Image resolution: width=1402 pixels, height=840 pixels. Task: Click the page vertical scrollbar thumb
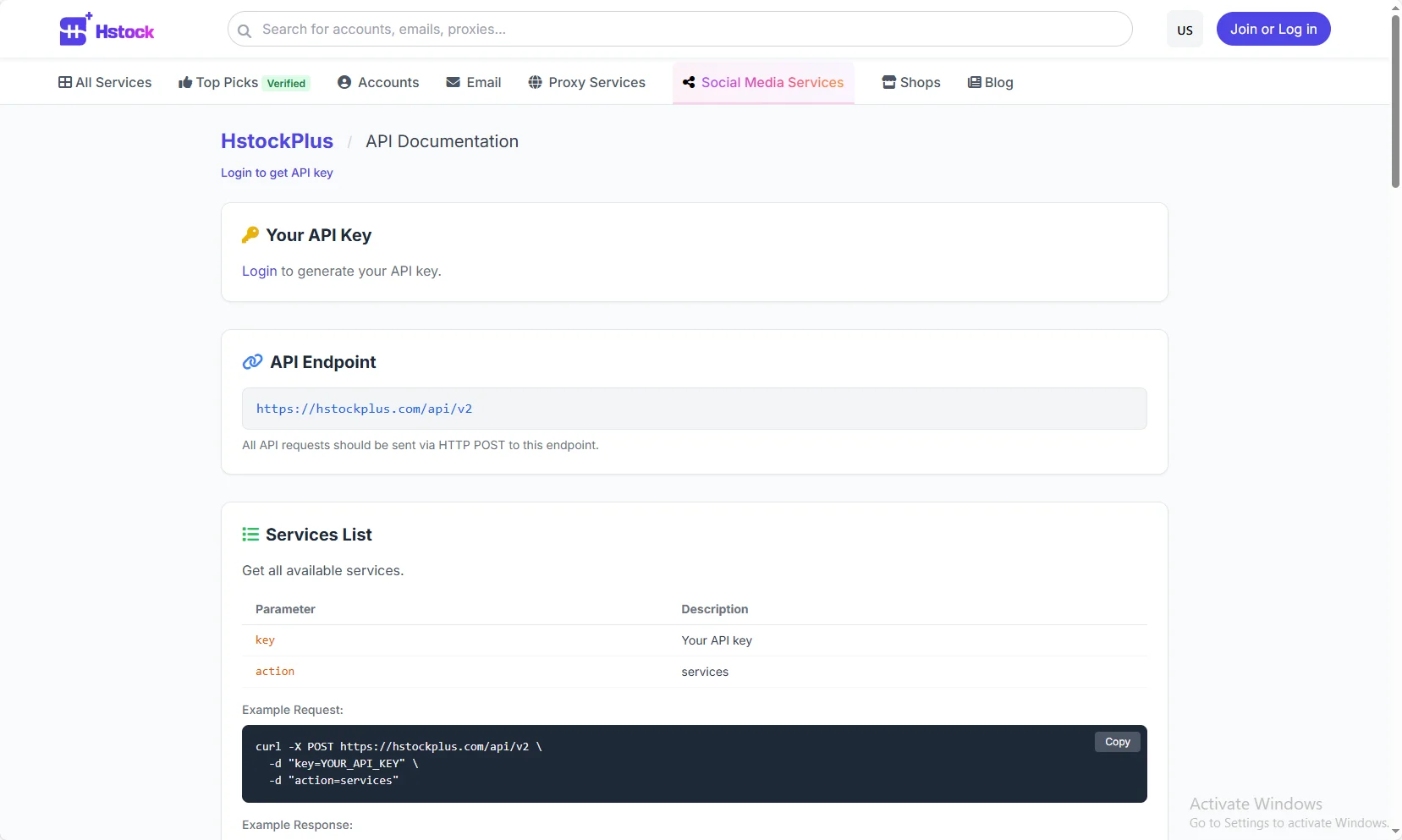point(1395,102)
